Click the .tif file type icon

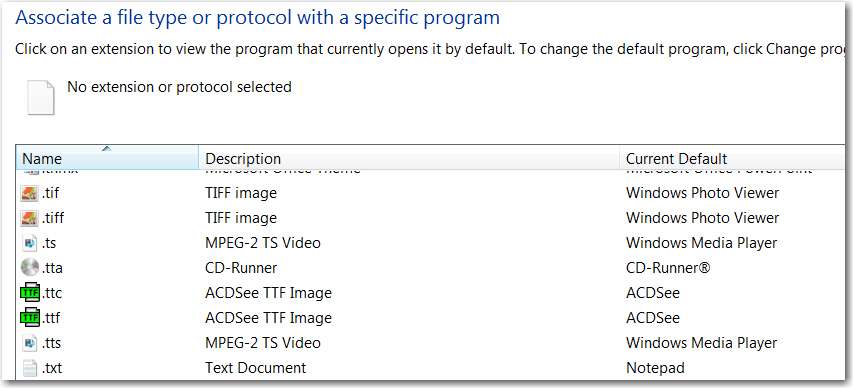click(29, 193)
